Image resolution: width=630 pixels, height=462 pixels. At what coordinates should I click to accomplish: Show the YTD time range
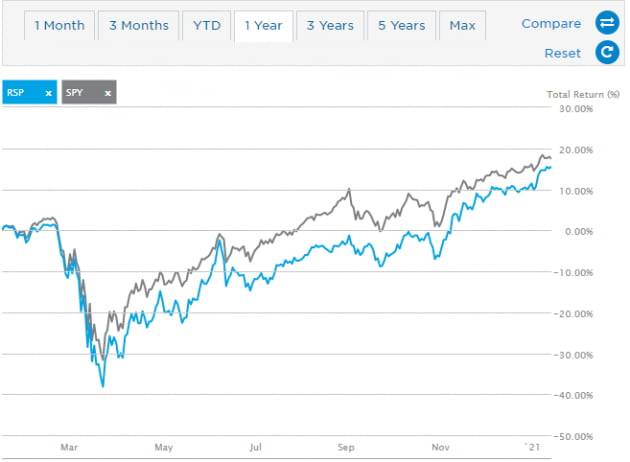pos(206,25)
